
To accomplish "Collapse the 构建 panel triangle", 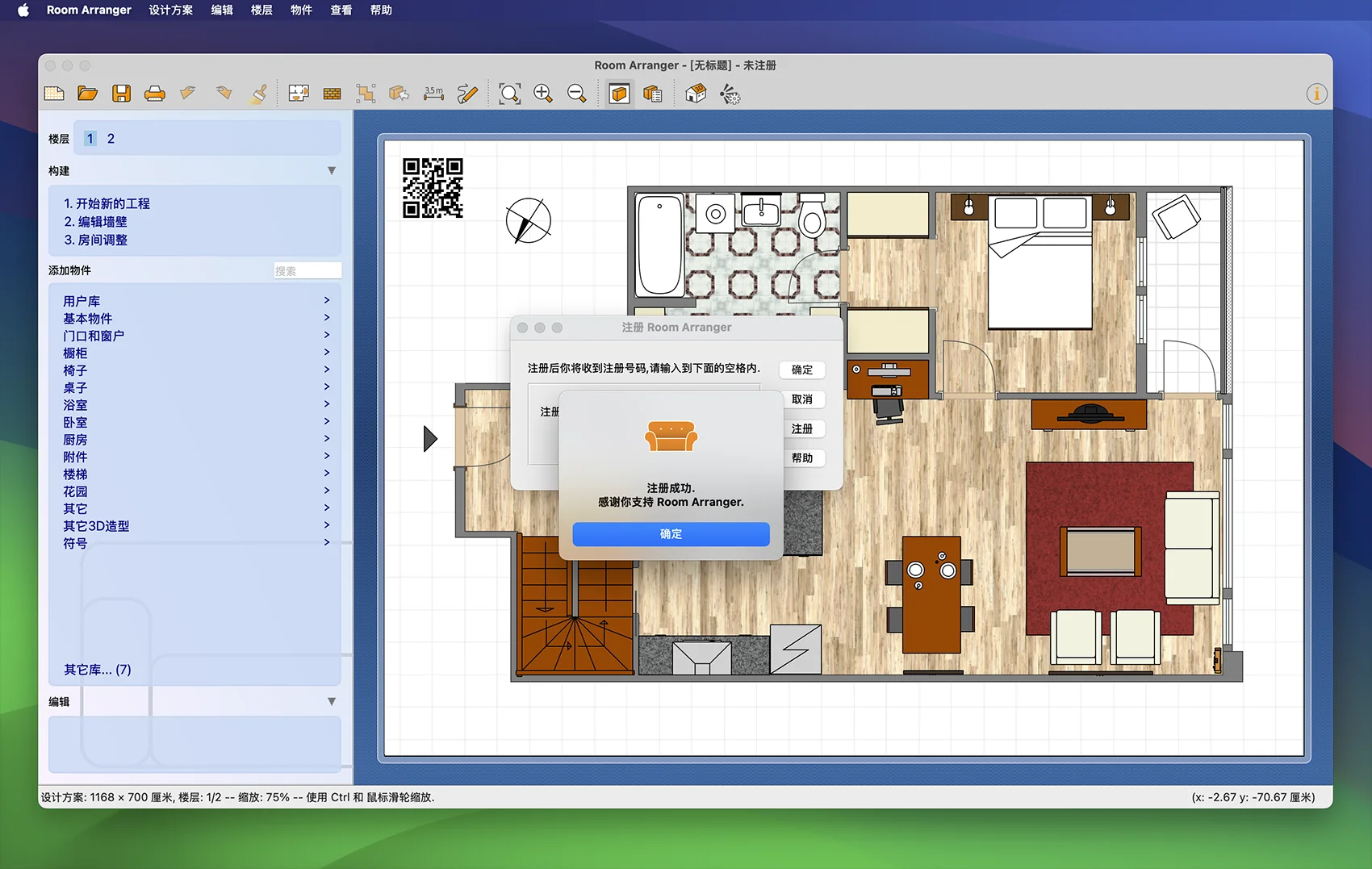I will coord(332,171).
